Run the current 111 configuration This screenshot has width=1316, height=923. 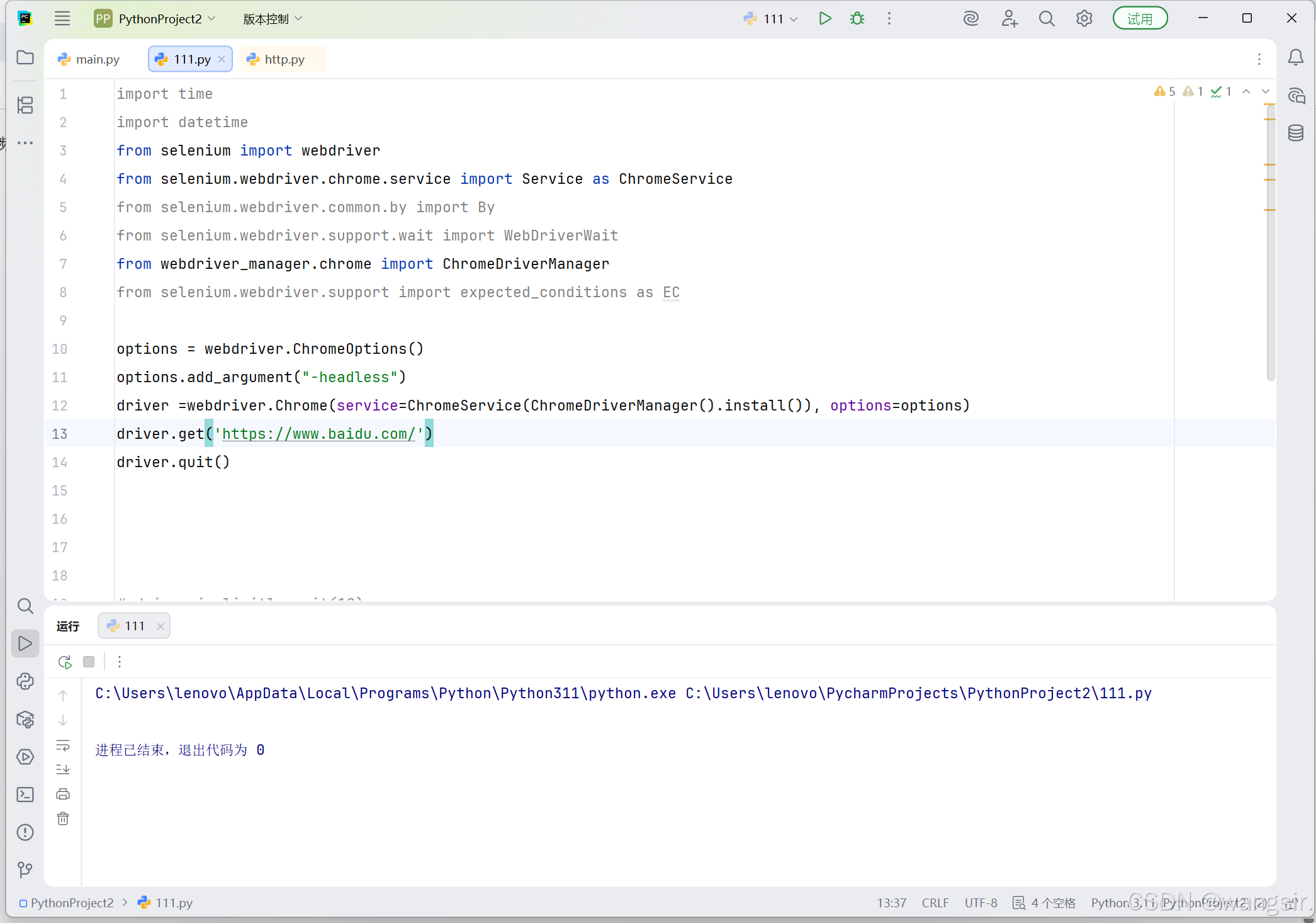[824, 19]
